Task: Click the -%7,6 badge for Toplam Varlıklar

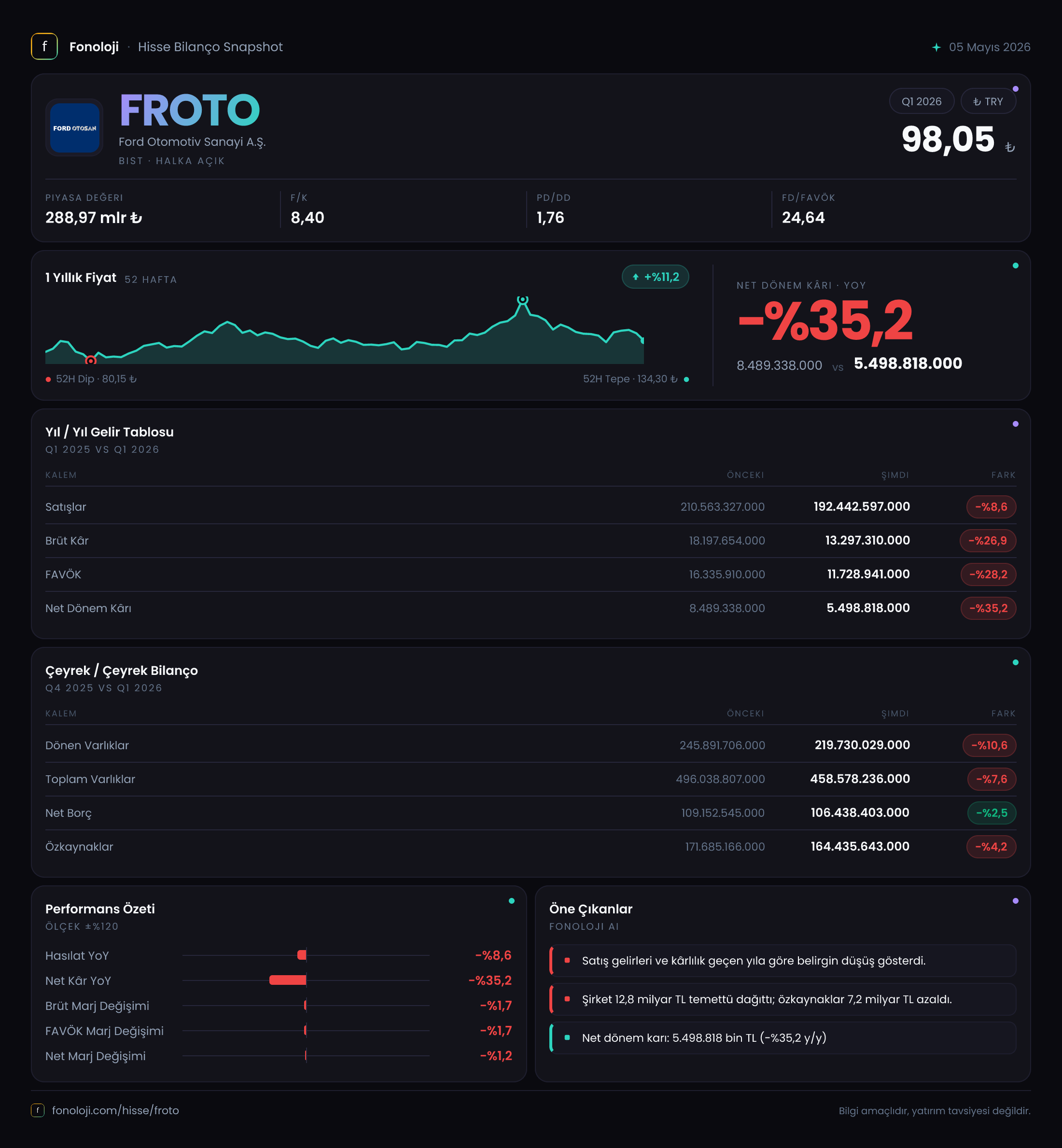Action: (x=992, y=779)
